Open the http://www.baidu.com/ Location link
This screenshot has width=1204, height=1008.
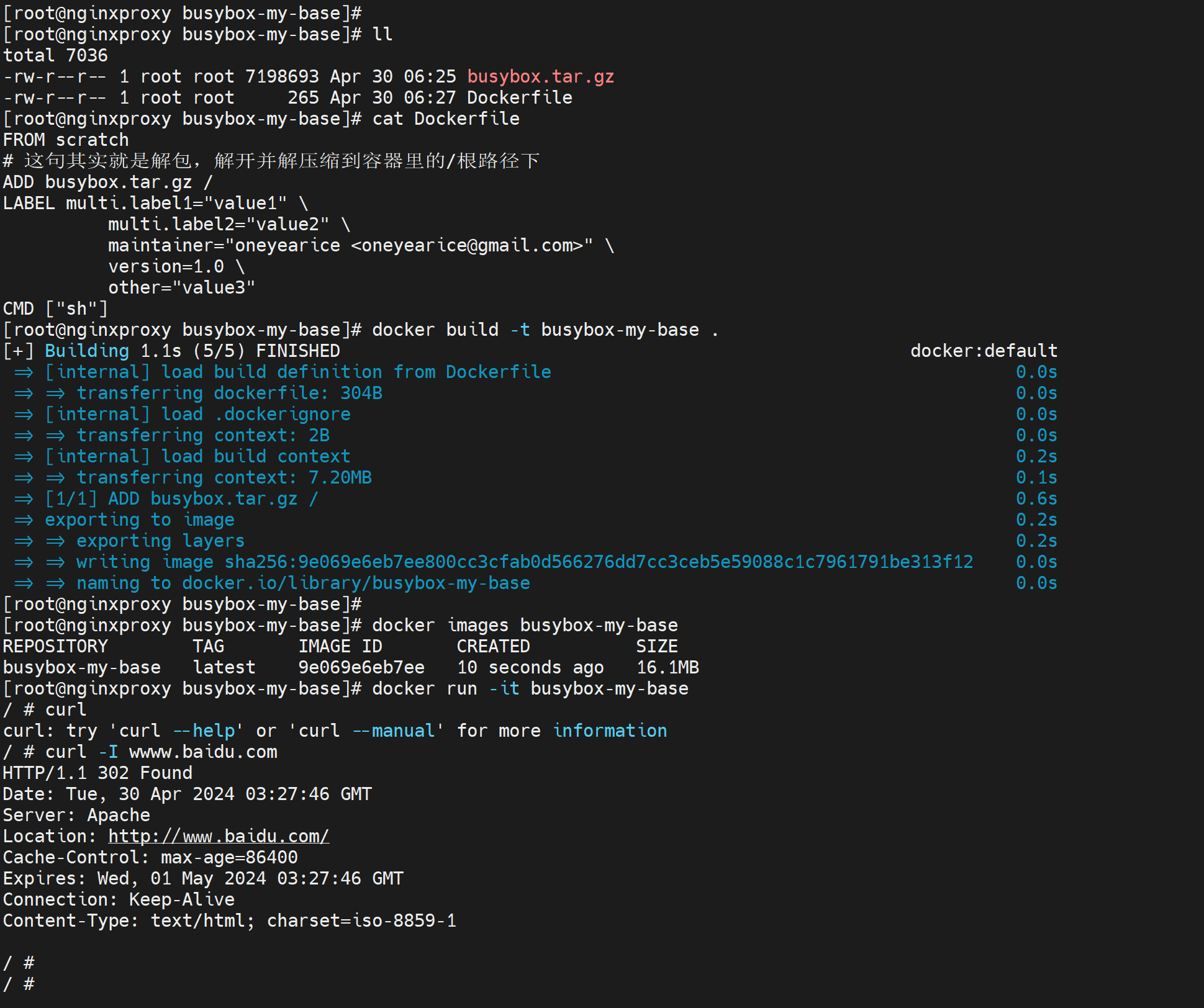click(x=219, y=836)
